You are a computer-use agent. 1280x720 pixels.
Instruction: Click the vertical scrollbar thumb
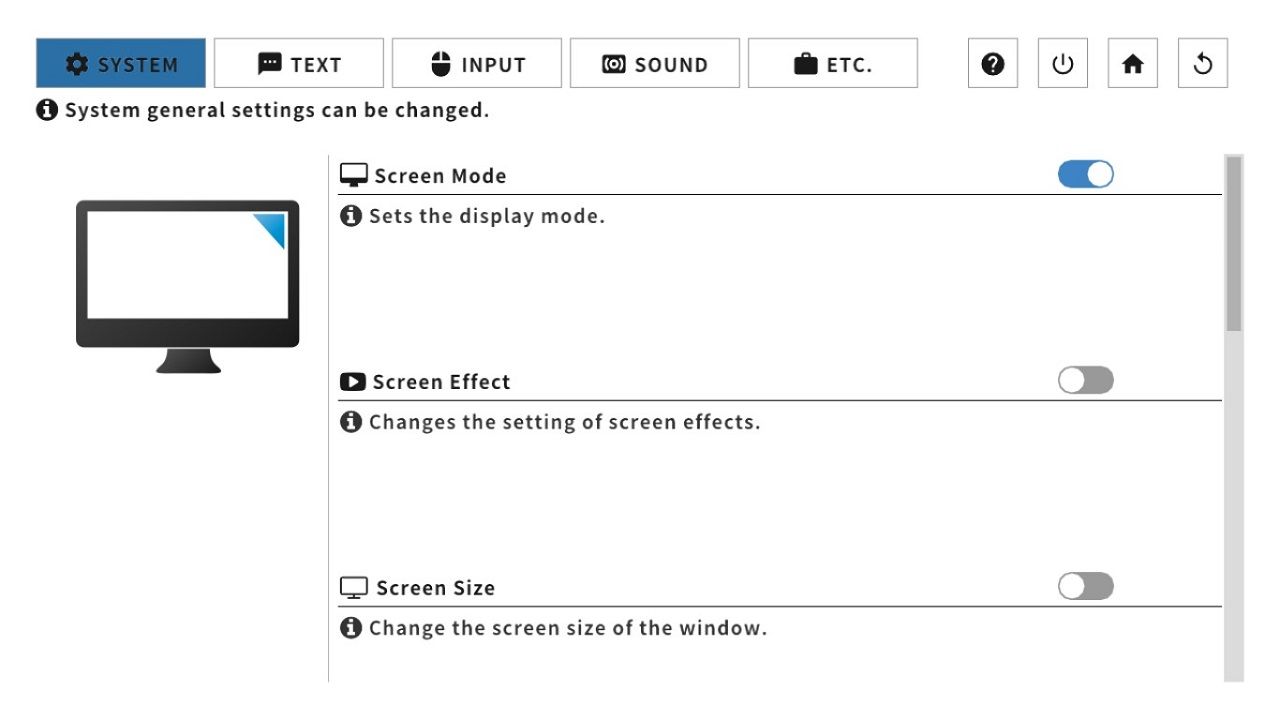coord(1234,243)
